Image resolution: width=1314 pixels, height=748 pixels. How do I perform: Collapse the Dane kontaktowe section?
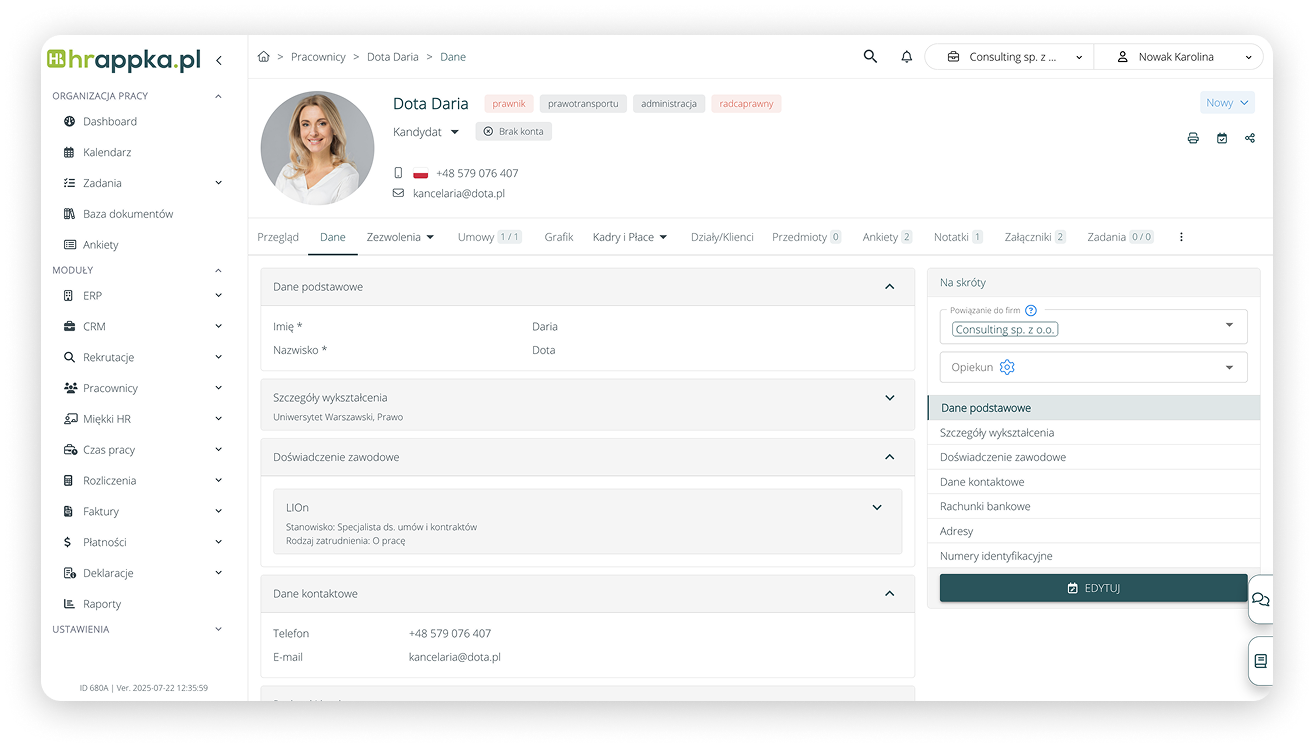(x=889, y=594)
